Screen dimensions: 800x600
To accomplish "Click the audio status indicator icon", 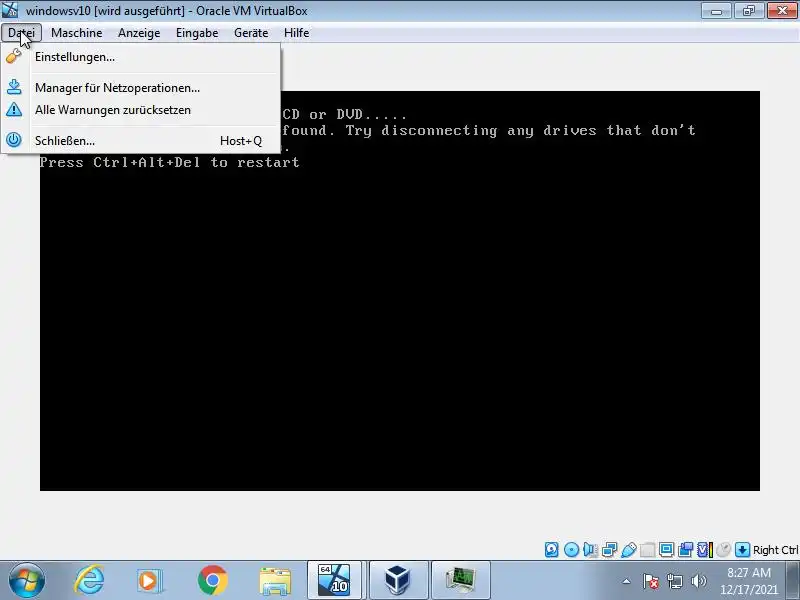I will tap(590, 549).
